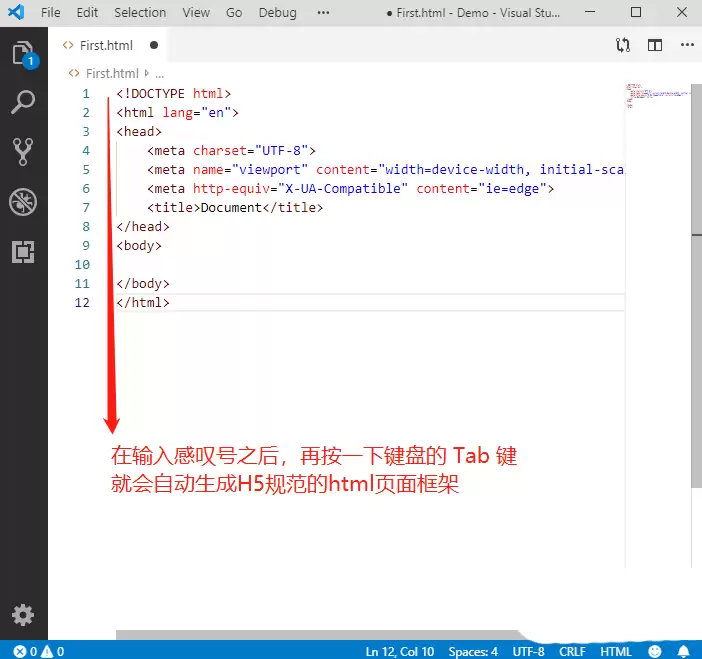Change the CRLF line ending setting
Viewport: 702px width, 659px height.
tap(572, 651)
